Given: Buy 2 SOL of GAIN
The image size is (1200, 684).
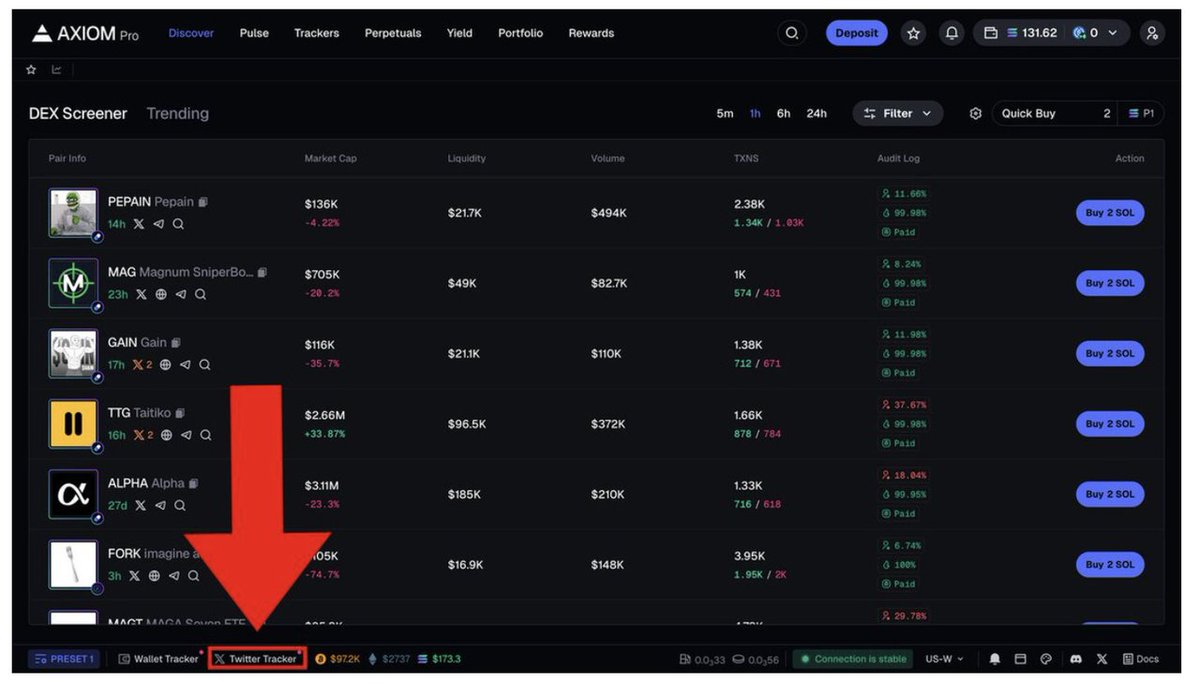Looking at the screenshot, I should (1110, 353).
